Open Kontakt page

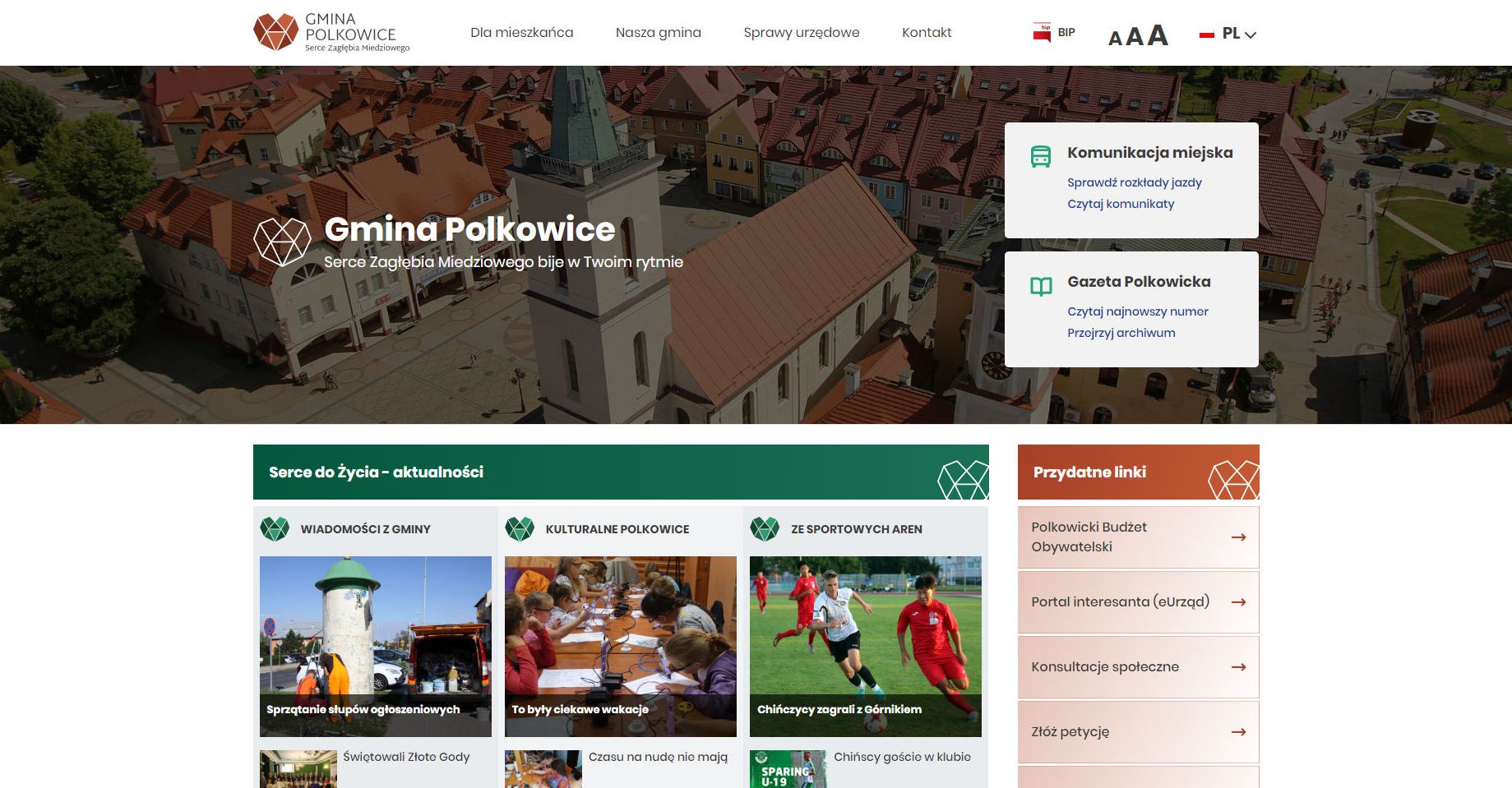[926, 33]
